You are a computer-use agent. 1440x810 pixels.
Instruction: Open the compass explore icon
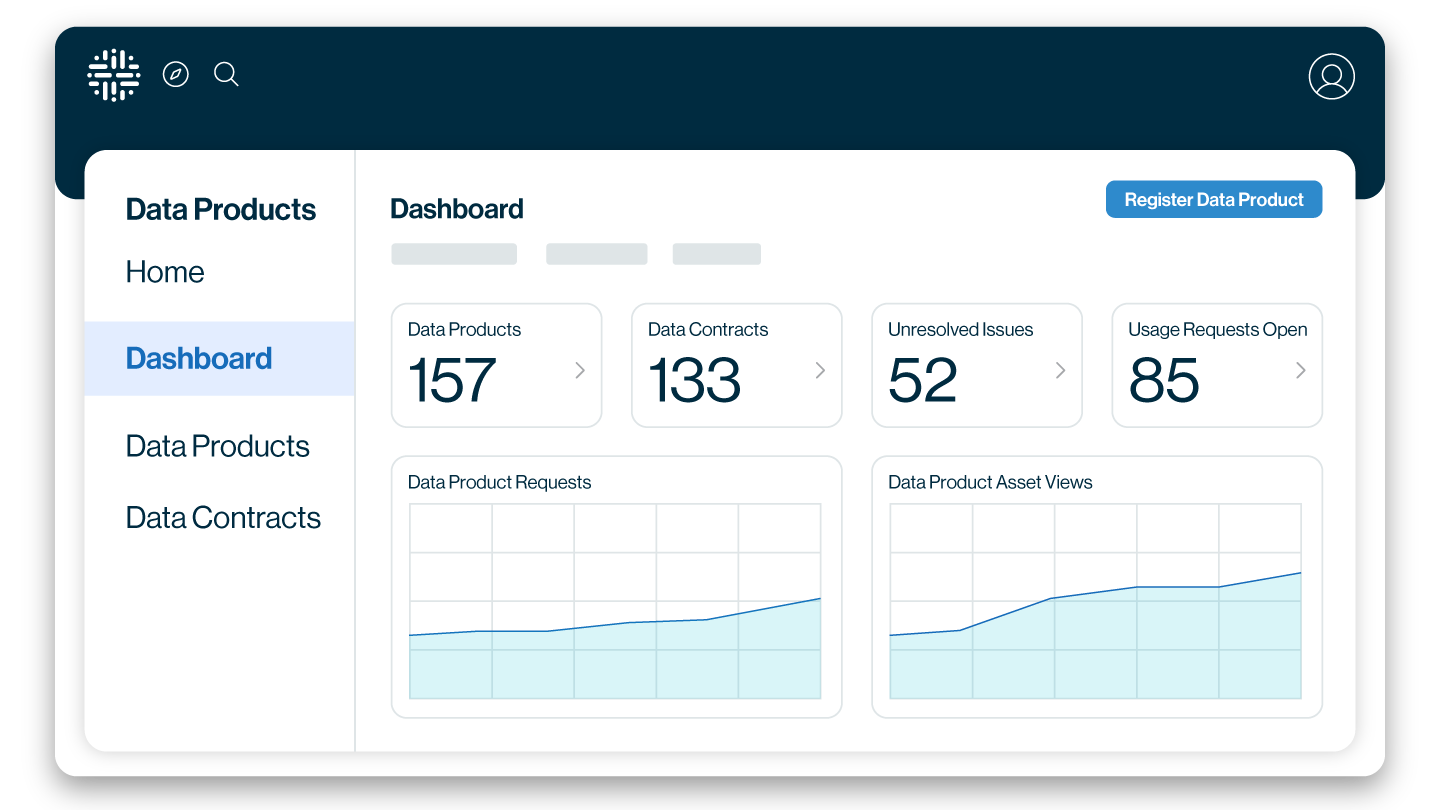coord(176,74)
